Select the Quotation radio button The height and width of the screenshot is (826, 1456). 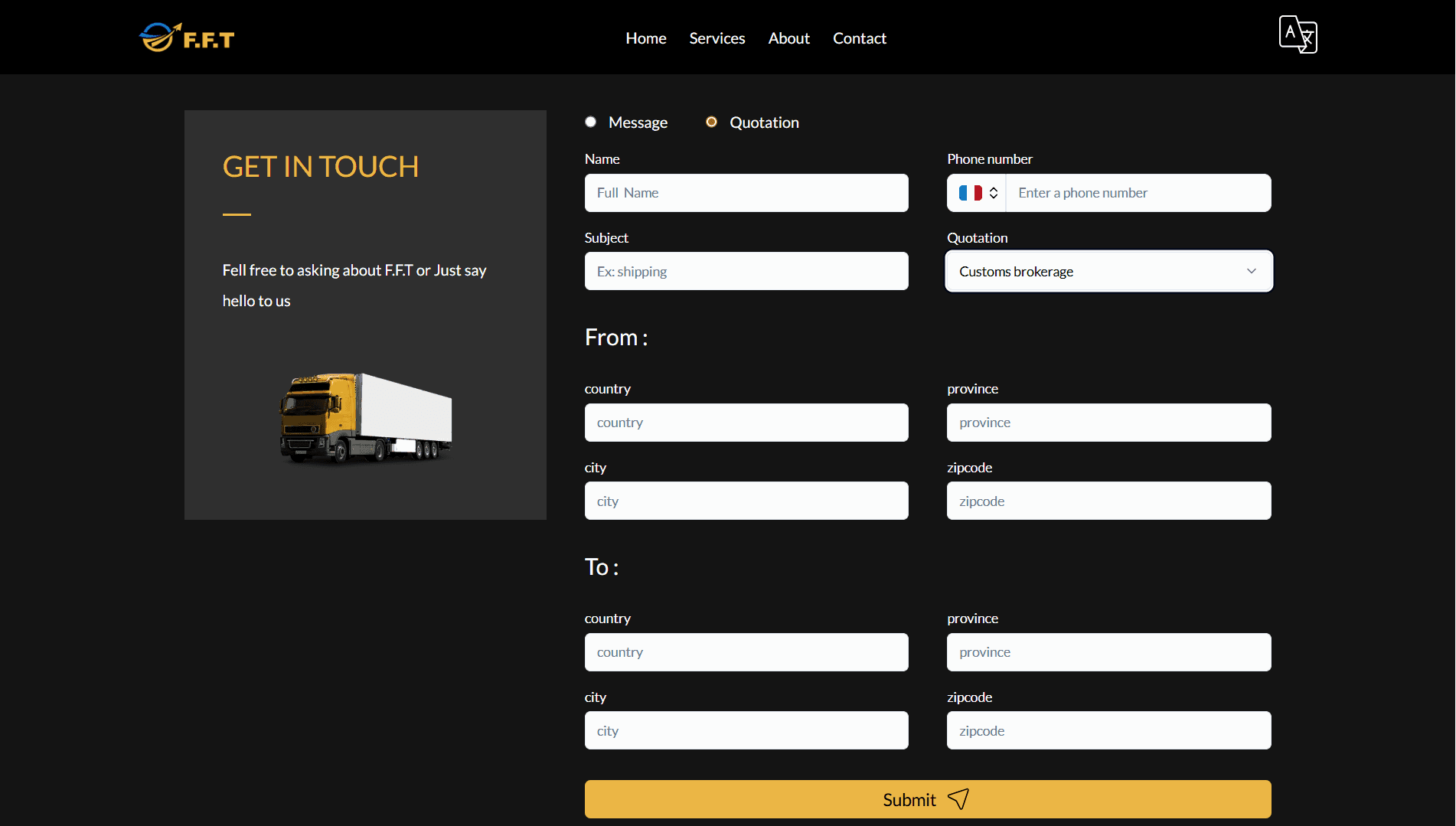711,122
